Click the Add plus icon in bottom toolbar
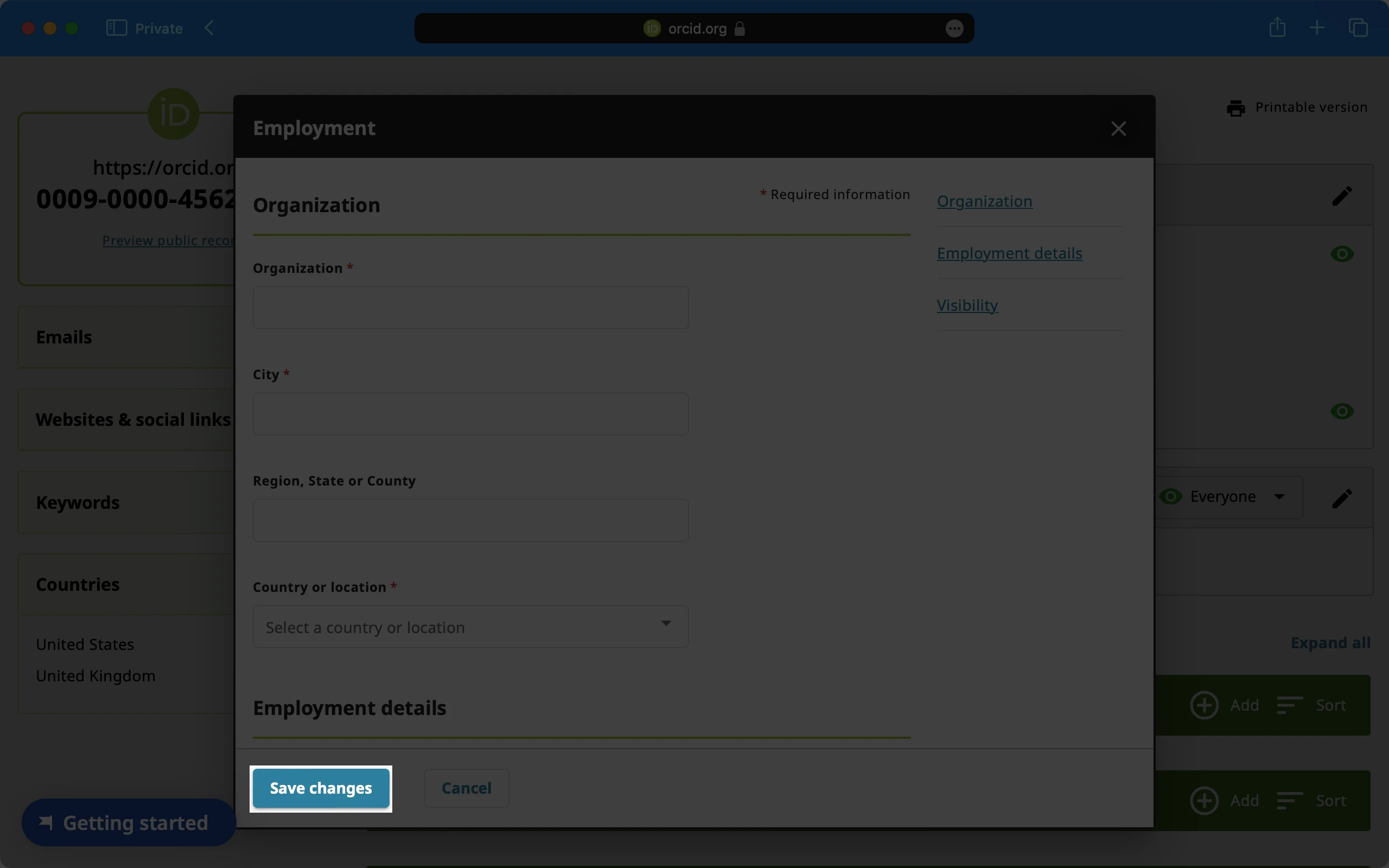The height and width of the screenshot is (868, 1389). (1204, 801)
